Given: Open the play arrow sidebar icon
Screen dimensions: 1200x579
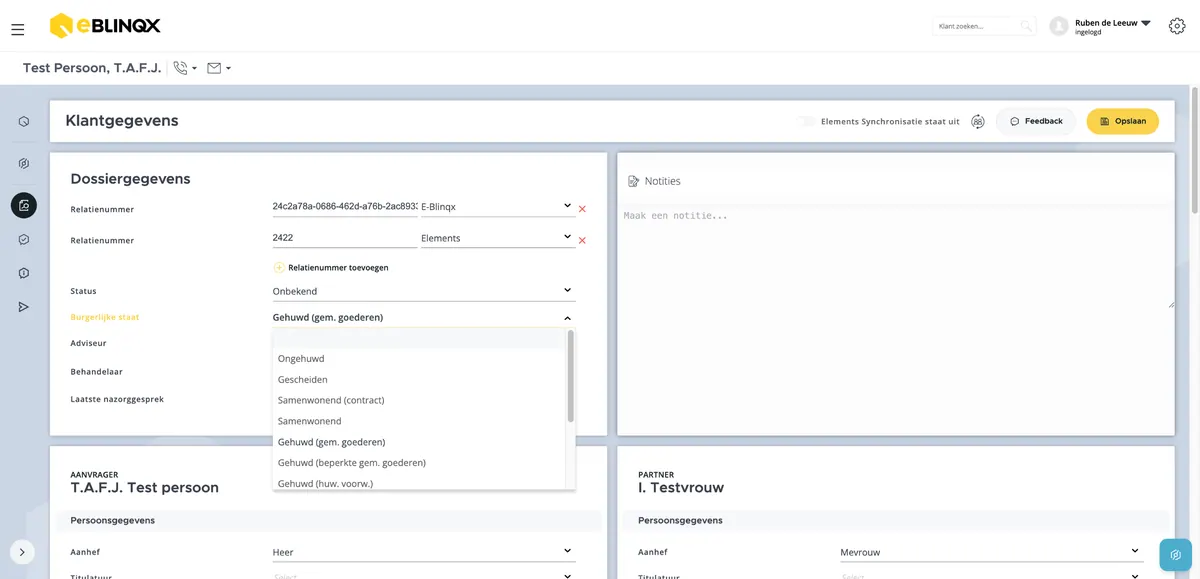Looking at the screenshot, I should point(24,307).
